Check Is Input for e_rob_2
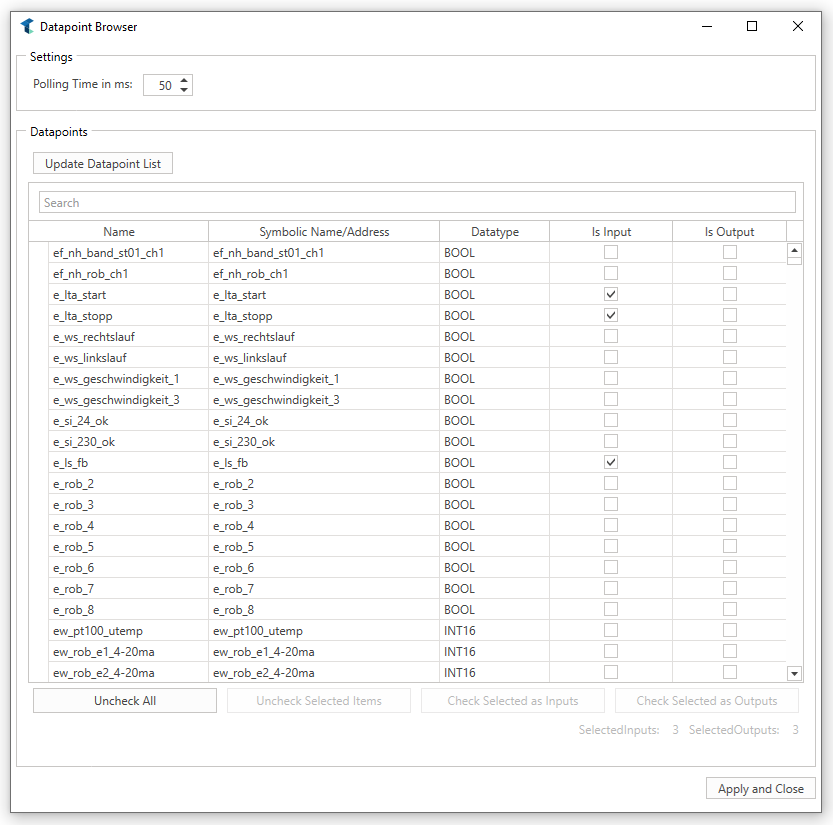833x825 pixels. pos(611,483)
